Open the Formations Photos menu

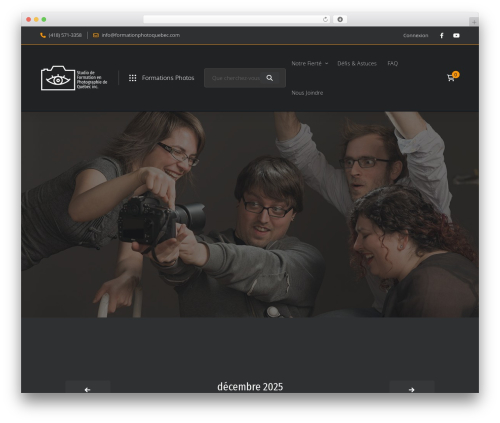[168, 78]
